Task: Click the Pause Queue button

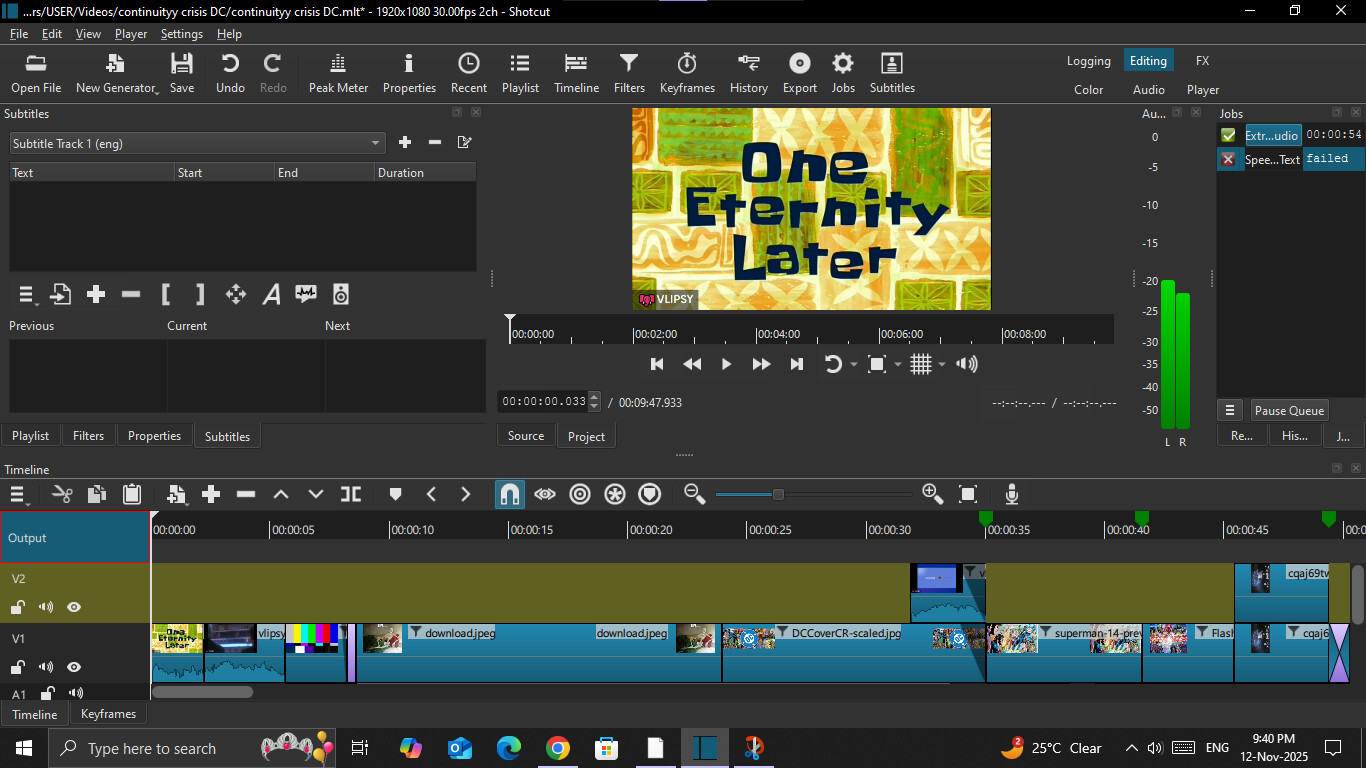Action: [x=1289, y=411]
